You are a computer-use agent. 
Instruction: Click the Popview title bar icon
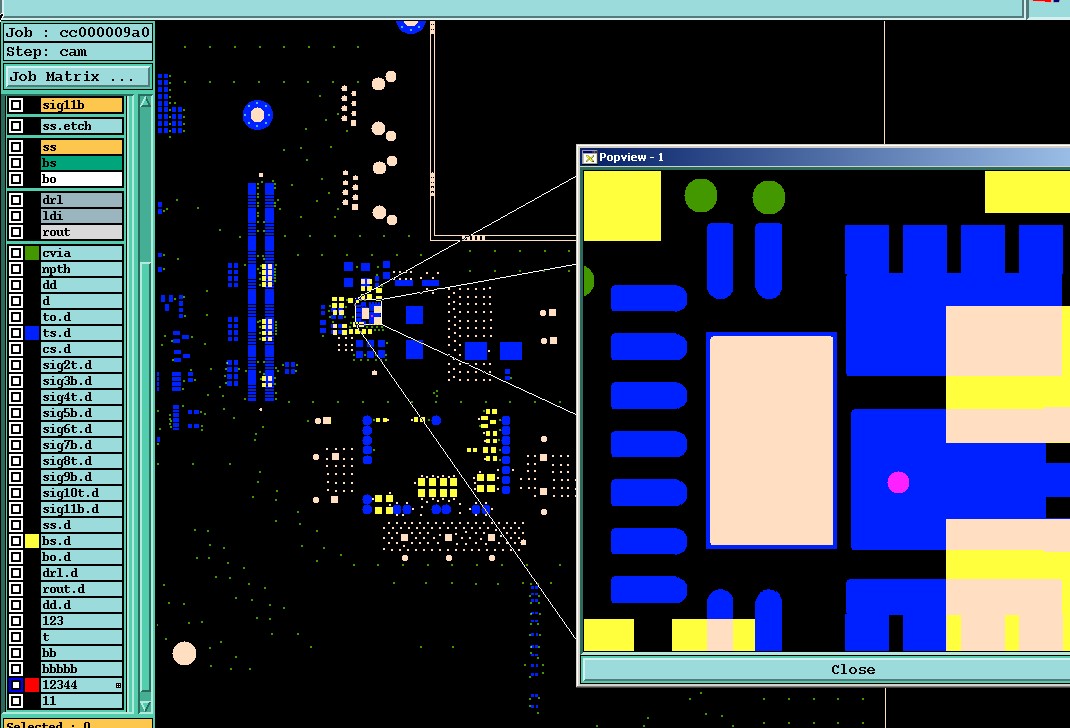[590, 158]
